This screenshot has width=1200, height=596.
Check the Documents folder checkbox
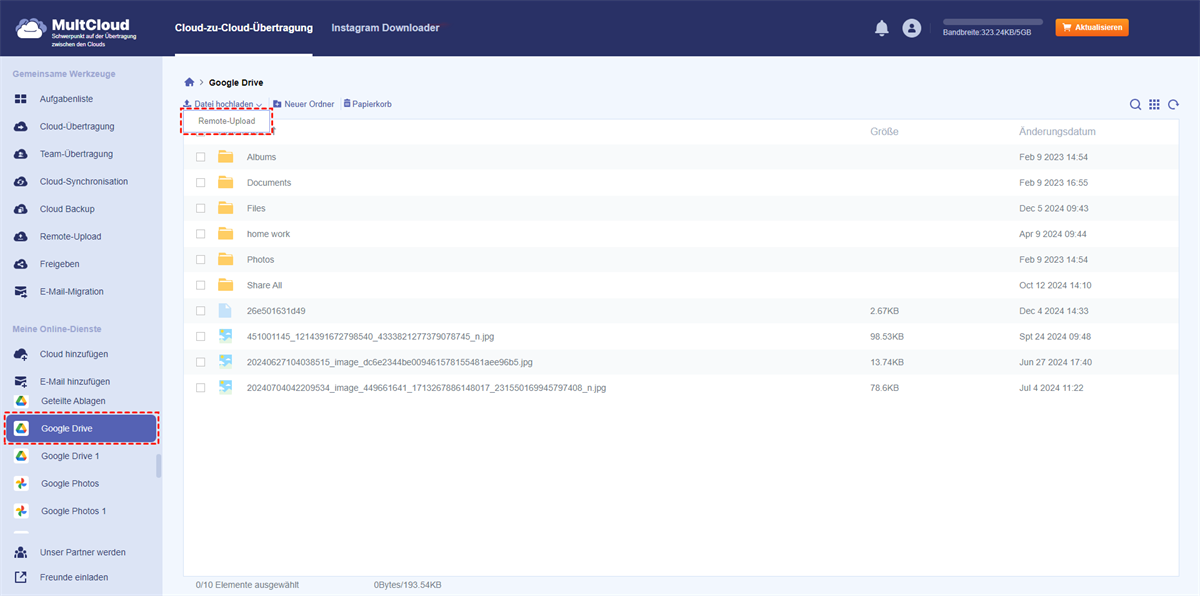[201, 183]
